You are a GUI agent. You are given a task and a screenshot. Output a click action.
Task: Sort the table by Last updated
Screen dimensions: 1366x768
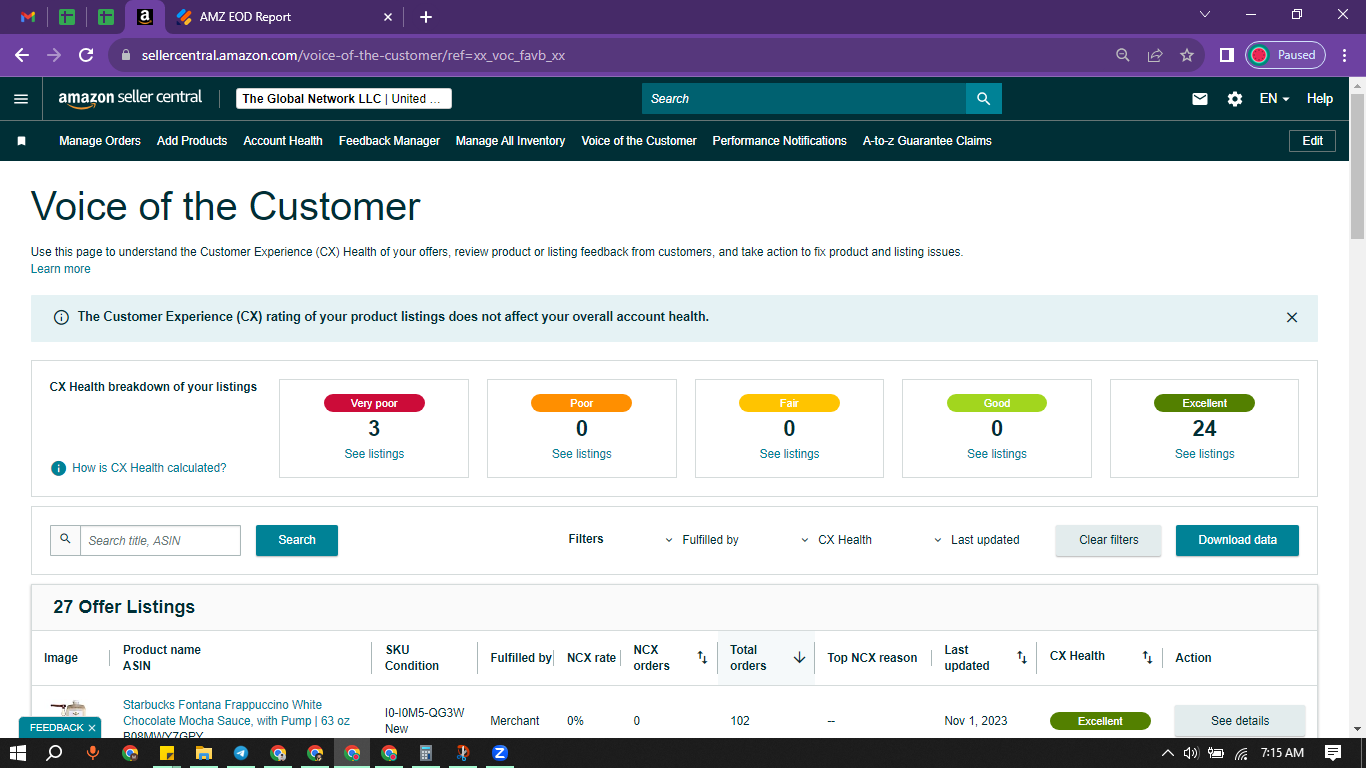click(x=1022, y=658)
